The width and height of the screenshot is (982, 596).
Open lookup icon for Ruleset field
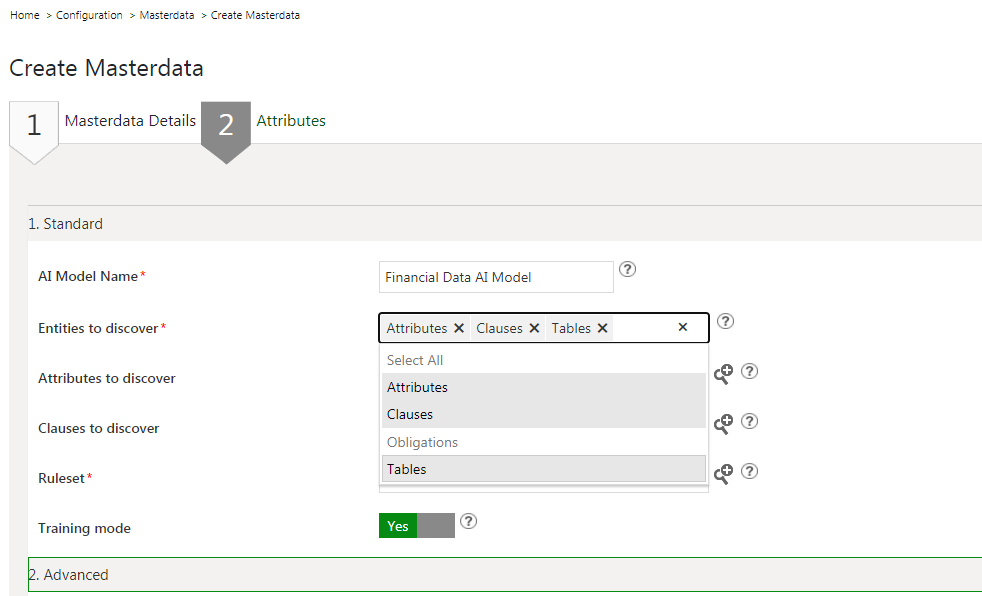(x=723, y=473)
